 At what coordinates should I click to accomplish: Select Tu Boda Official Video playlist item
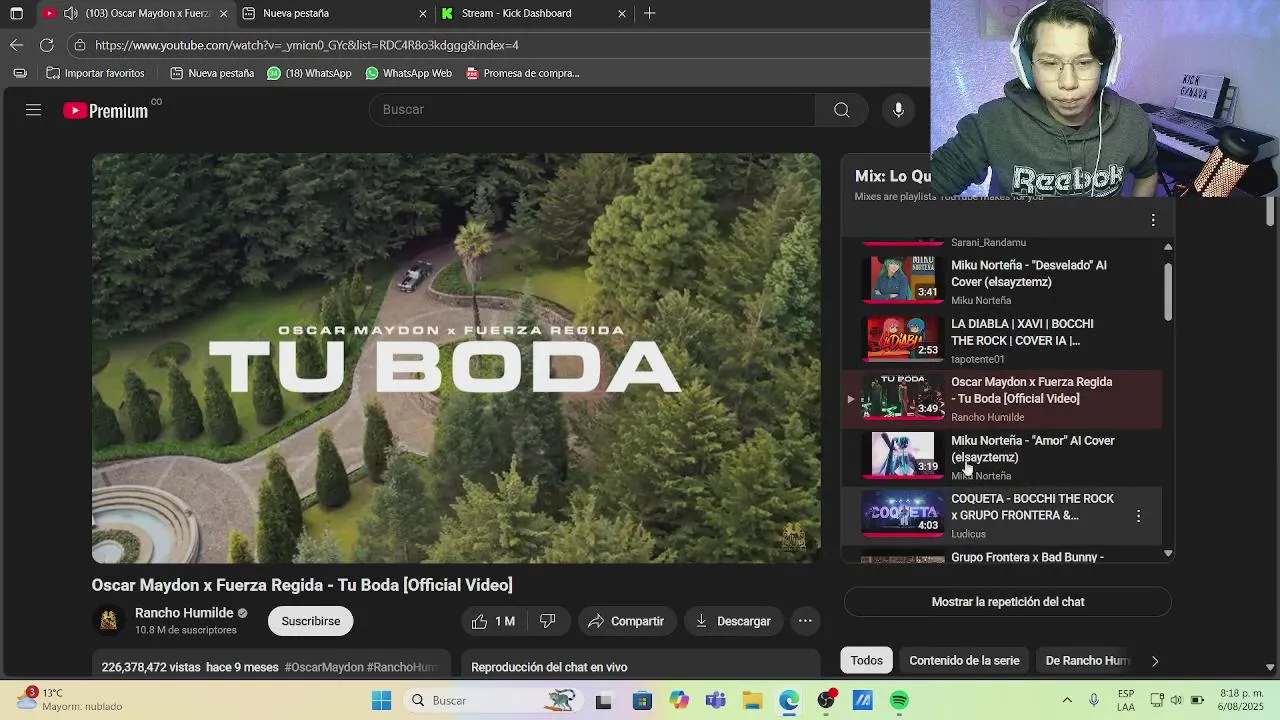1003,398
